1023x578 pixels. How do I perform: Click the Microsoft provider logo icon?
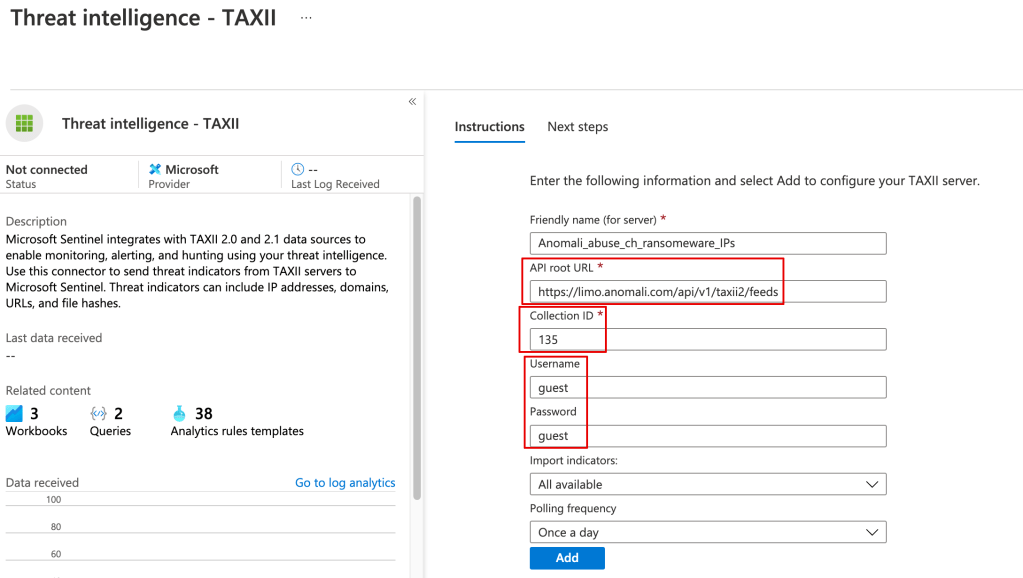click(155, 170)
